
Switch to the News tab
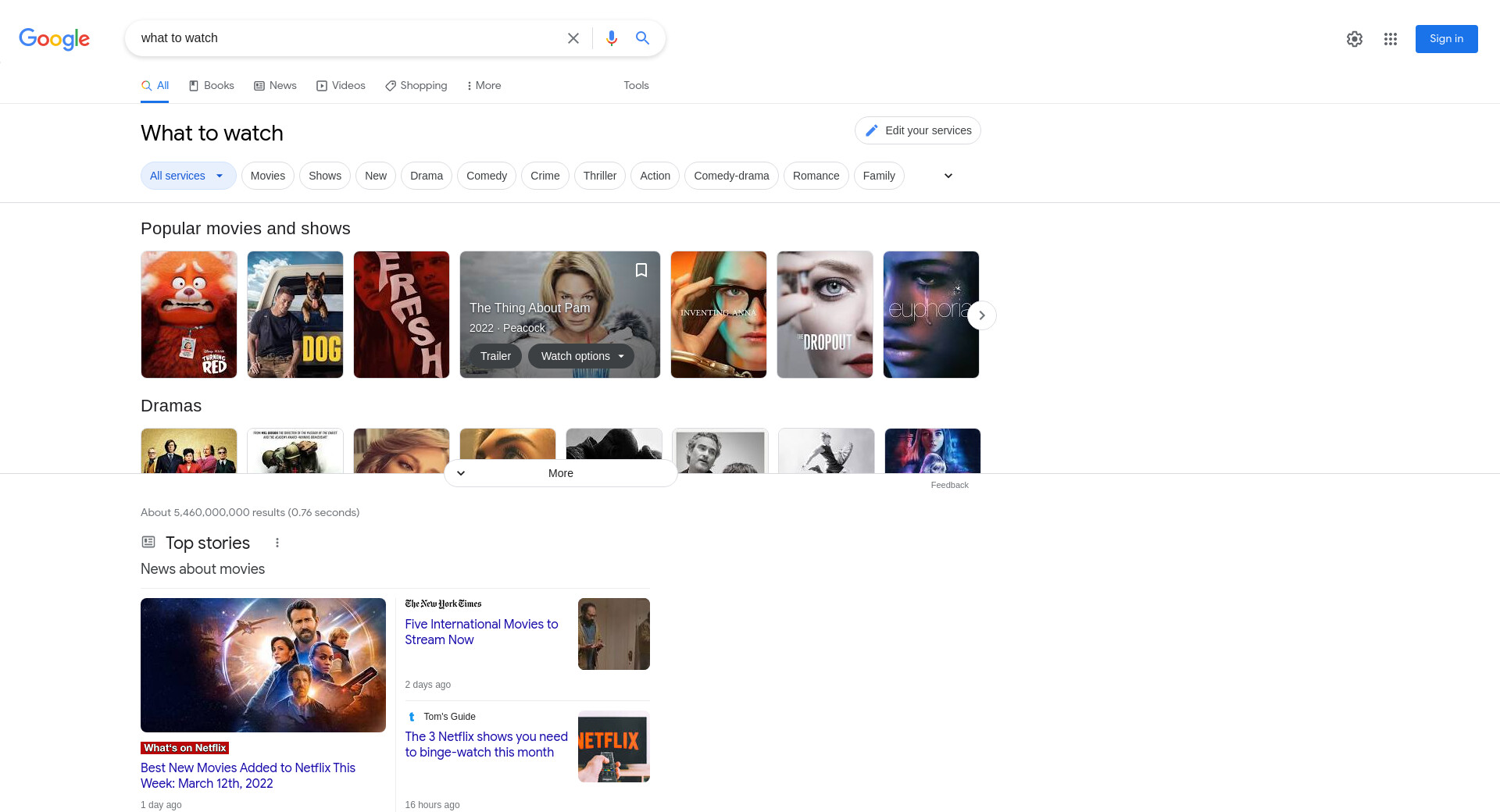click(x=275, y=86)
